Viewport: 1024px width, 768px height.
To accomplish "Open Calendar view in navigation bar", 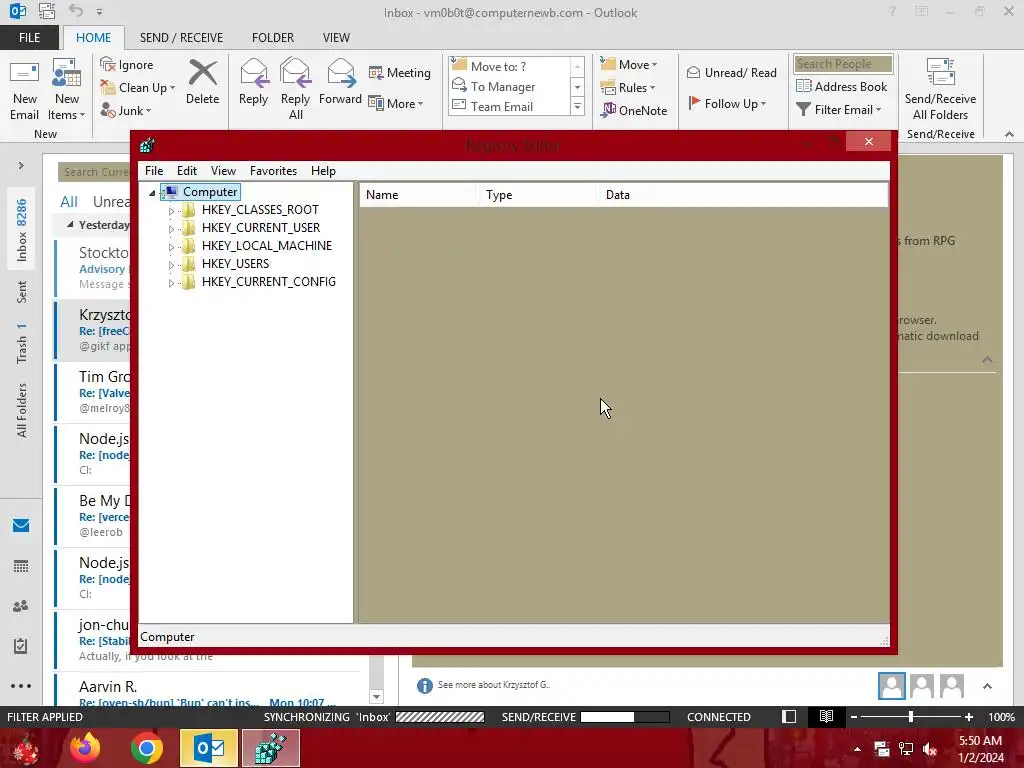I will pos(21,566).
